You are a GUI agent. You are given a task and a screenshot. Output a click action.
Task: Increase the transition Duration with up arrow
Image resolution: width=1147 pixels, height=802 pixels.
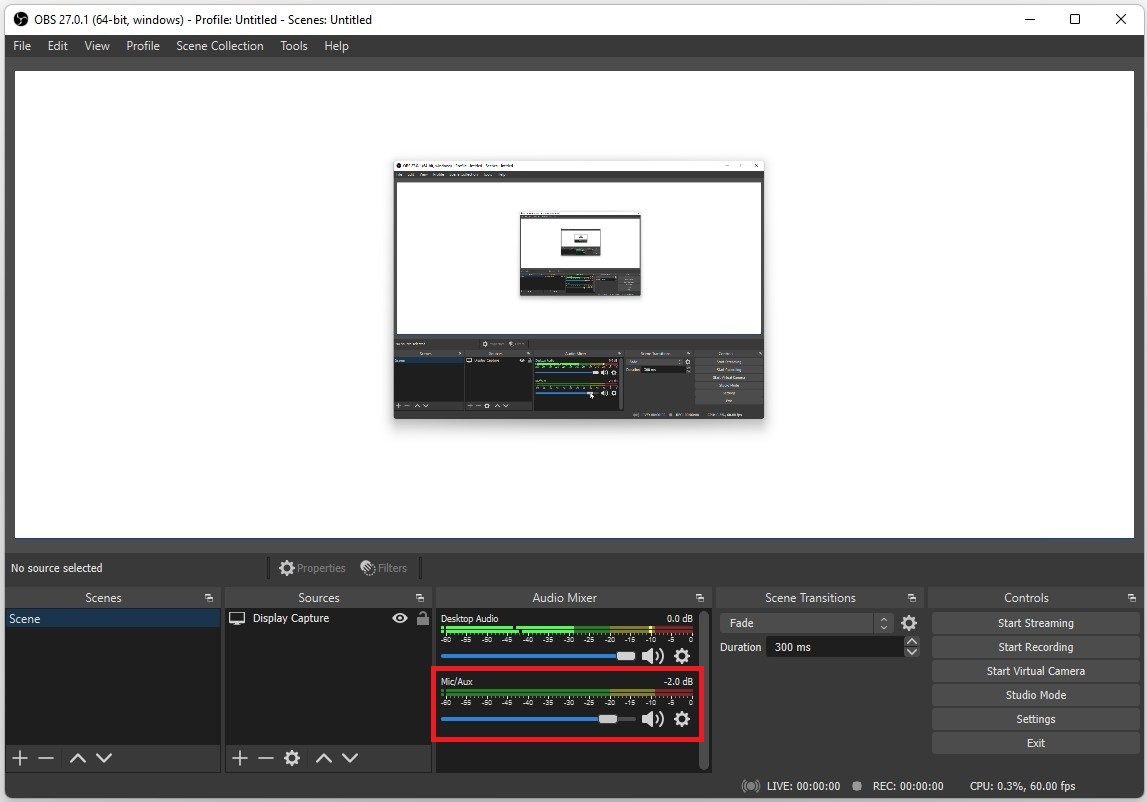coord(911,642)
